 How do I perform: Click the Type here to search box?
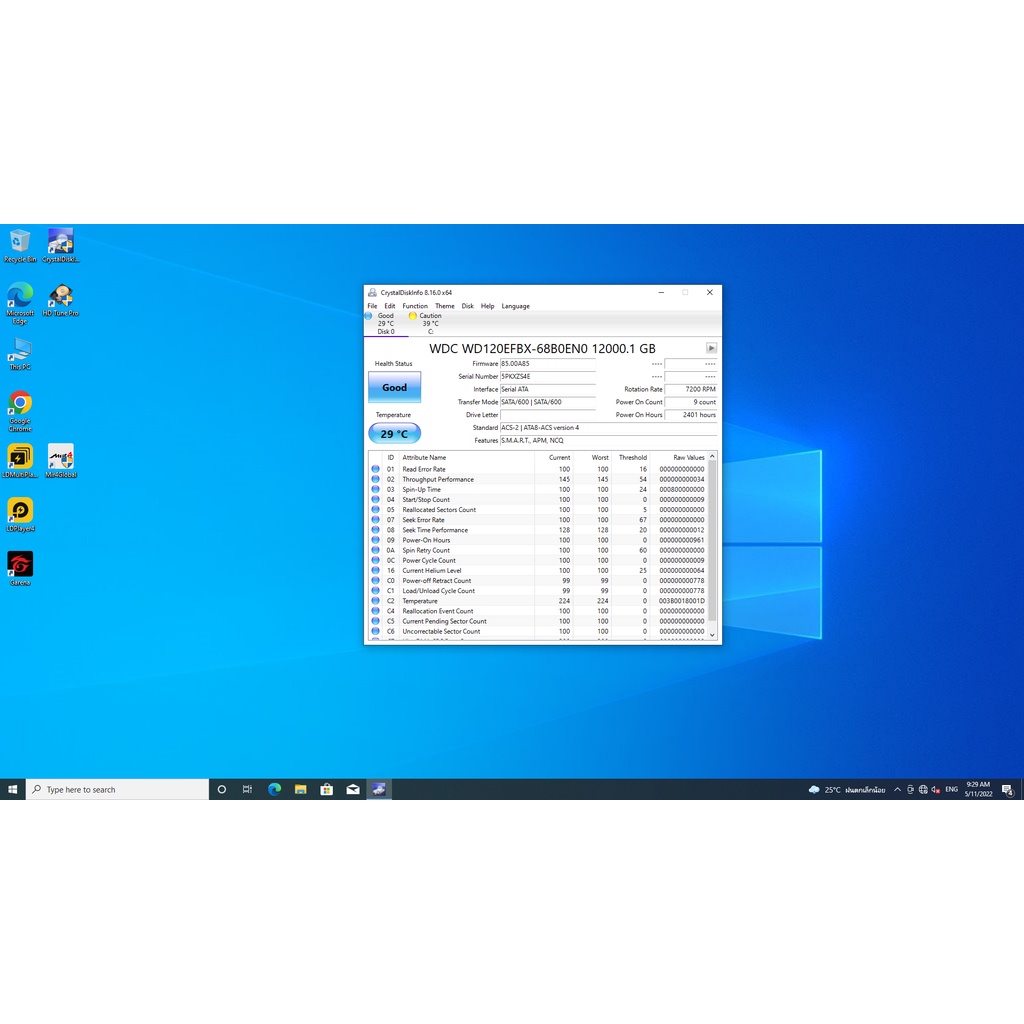point(118,789)
